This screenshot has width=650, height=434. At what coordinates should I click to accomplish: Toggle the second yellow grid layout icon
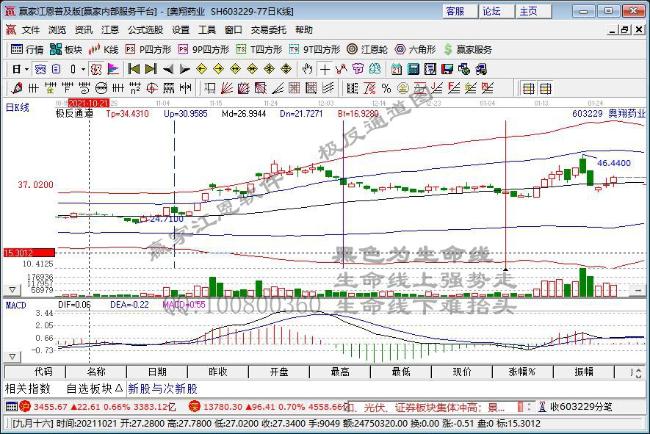(x=545, y=88)
